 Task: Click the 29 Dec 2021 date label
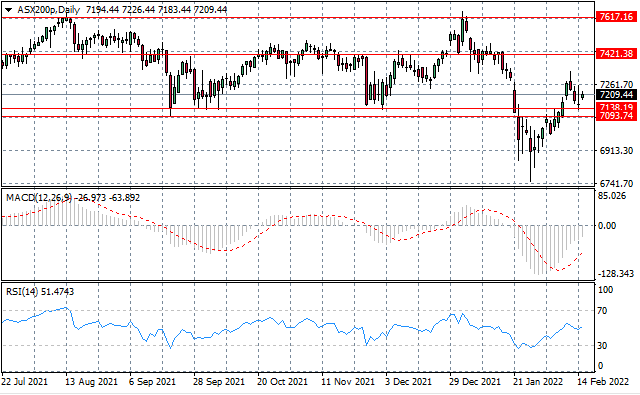point(475,382)
